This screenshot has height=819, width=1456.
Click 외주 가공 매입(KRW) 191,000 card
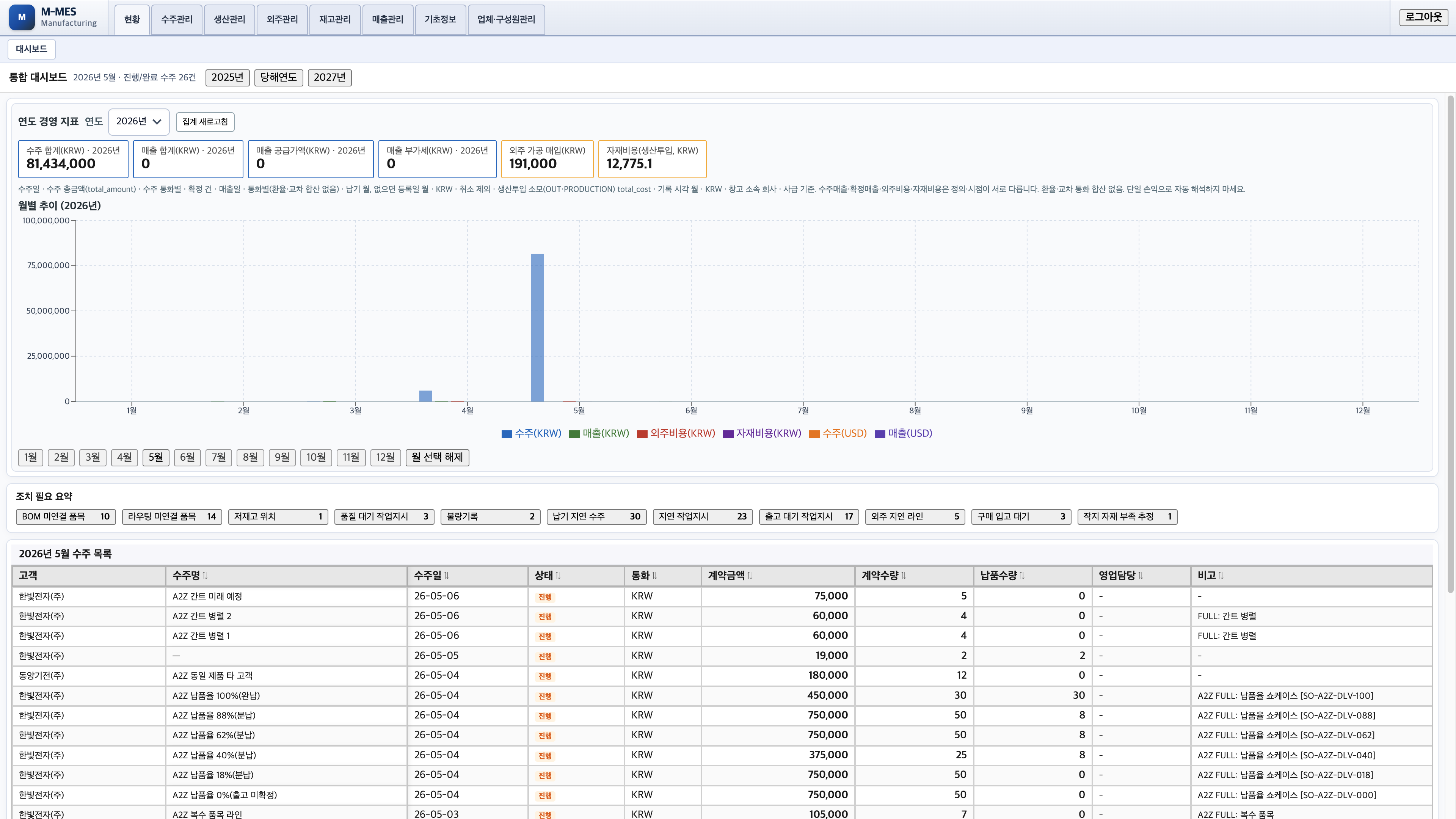547,159
